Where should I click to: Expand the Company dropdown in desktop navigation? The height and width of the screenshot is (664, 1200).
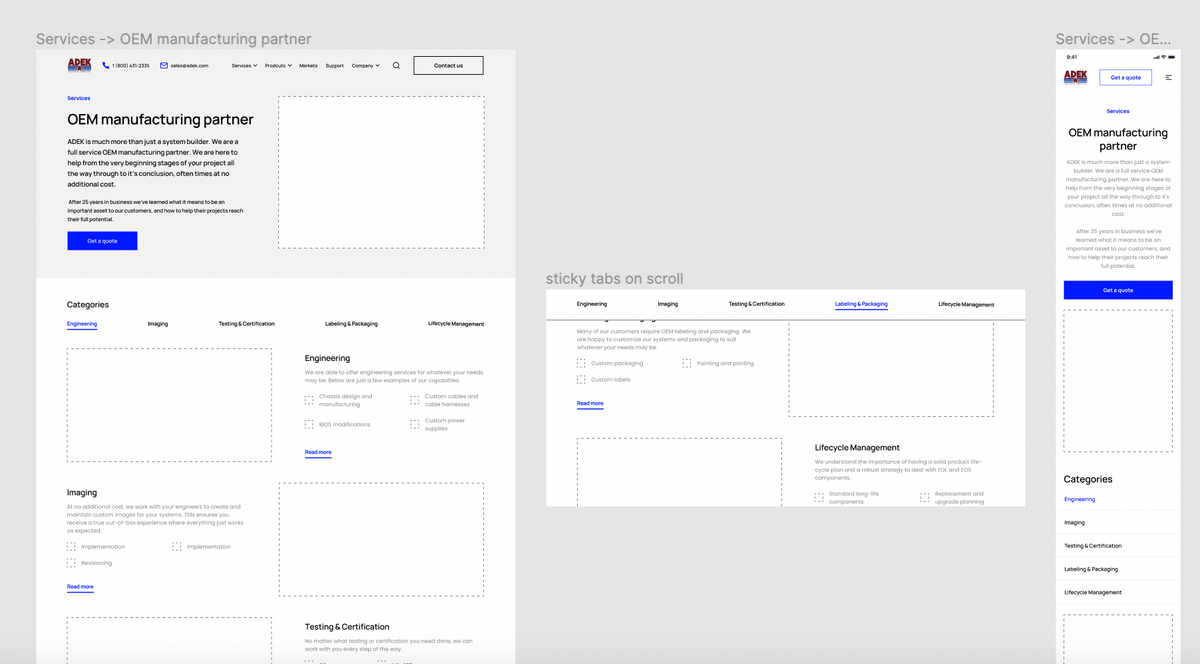[x=365, y=66]
